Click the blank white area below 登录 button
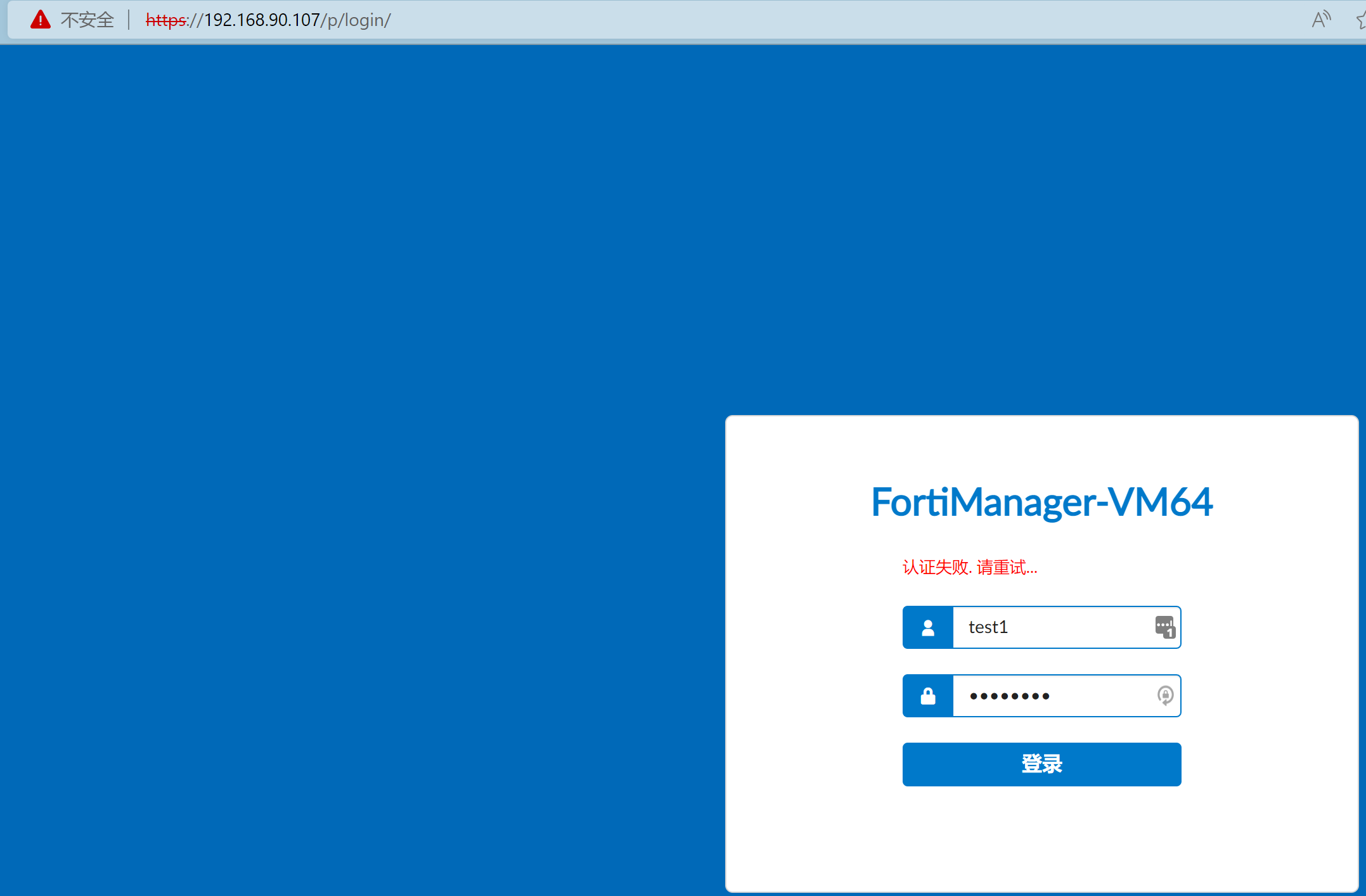Image resolution: width=1366 pixels, height=896 pixels. 1041,836
